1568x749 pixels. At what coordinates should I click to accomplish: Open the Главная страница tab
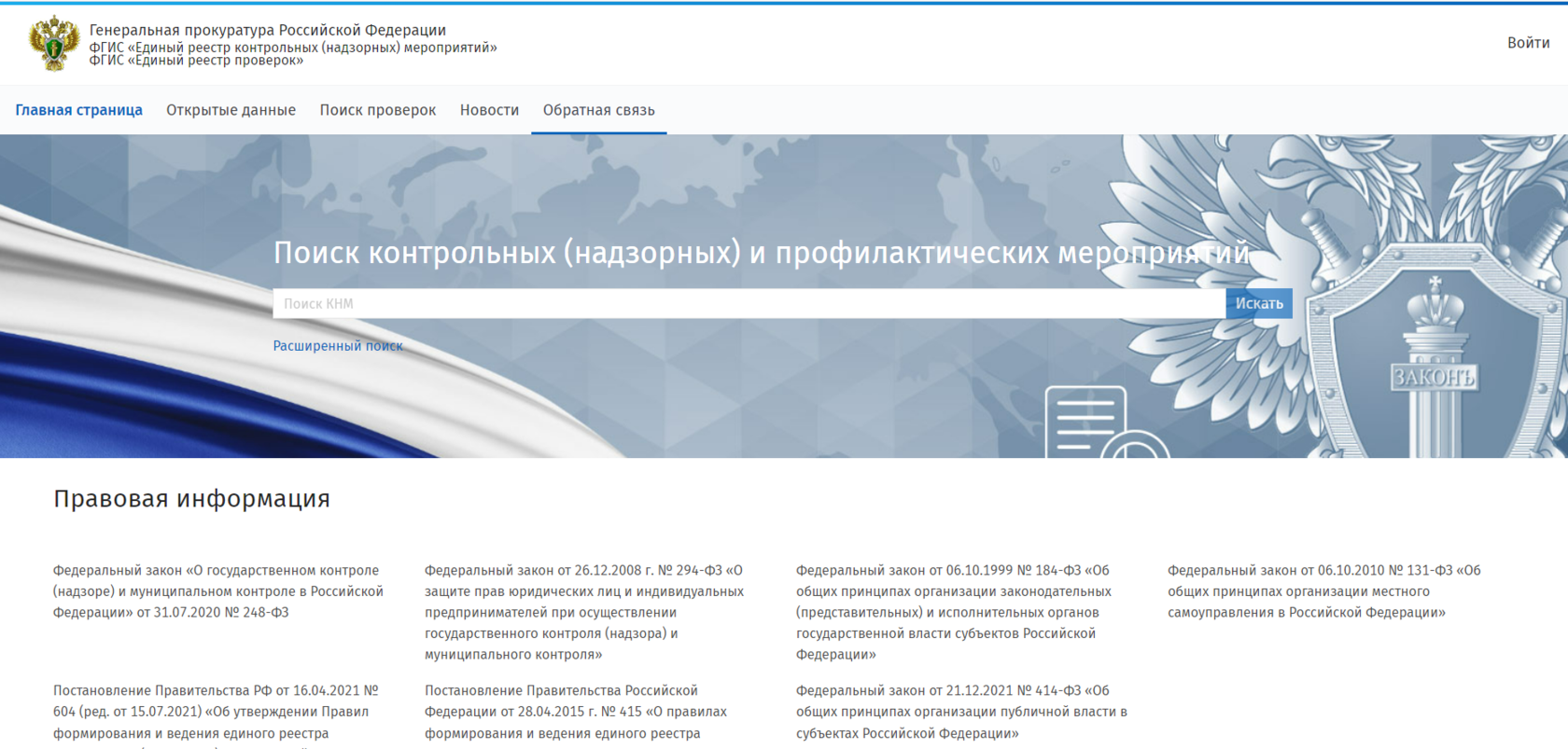[x=79, y=110]
